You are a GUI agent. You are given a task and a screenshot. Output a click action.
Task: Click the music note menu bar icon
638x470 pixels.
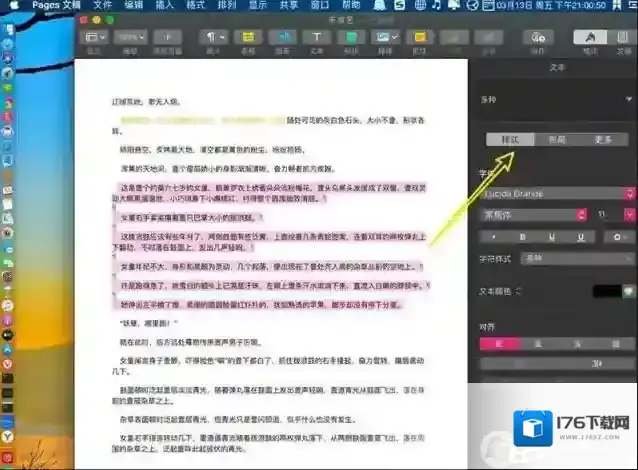coord(437,5)
